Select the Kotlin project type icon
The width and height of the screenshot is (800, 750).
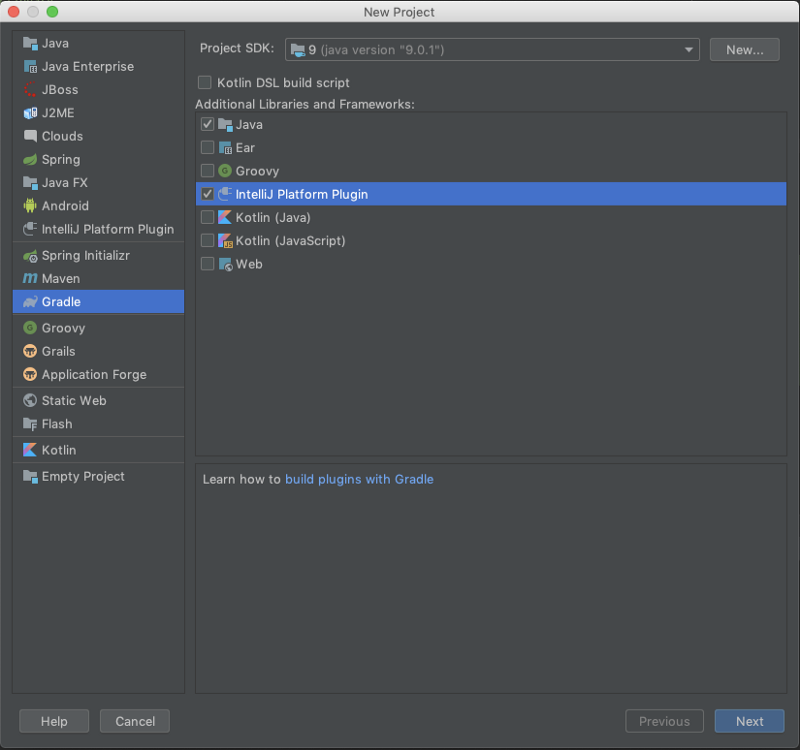click(x=32, y=450)
